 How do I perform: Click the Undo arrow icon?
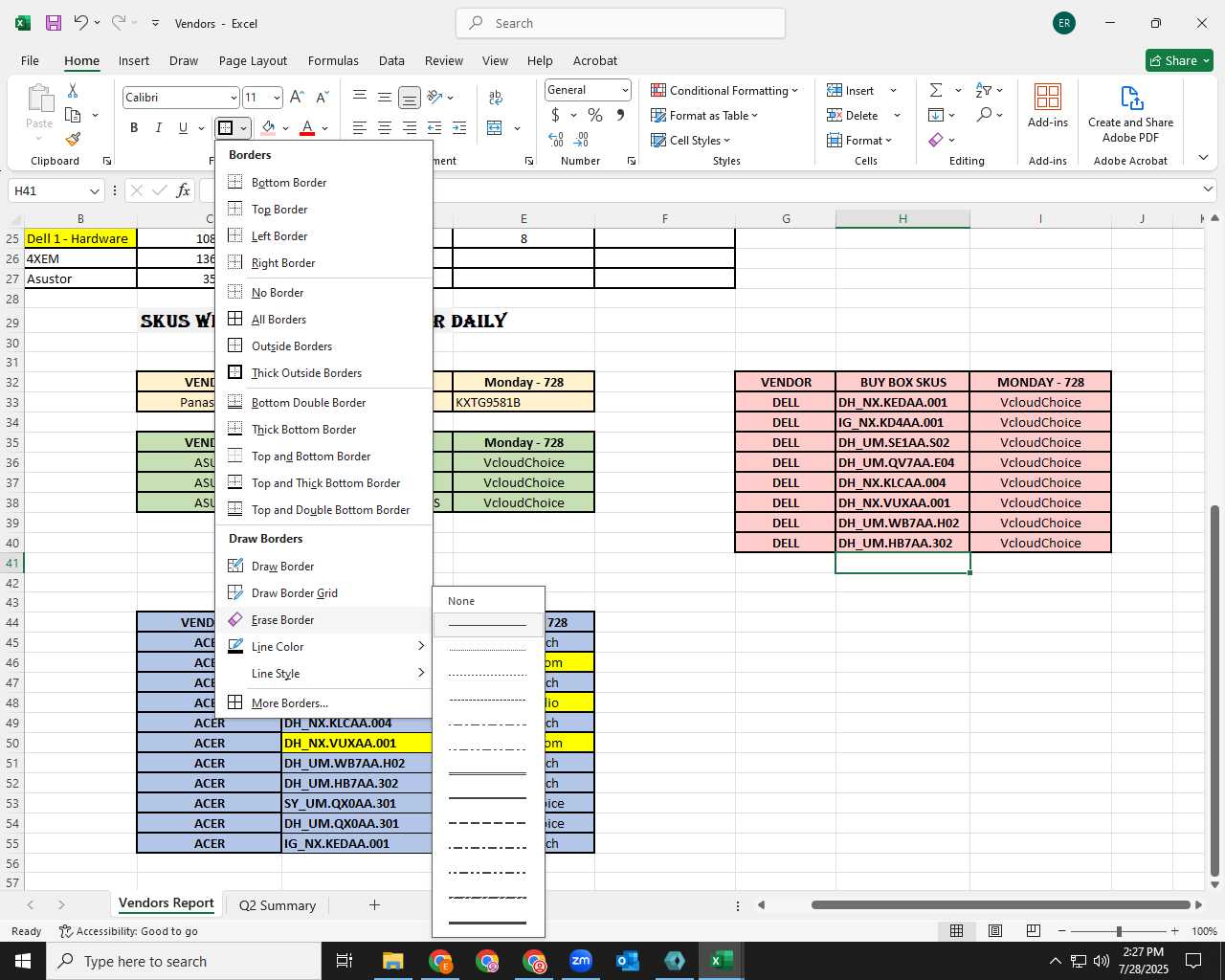[81, 23]
